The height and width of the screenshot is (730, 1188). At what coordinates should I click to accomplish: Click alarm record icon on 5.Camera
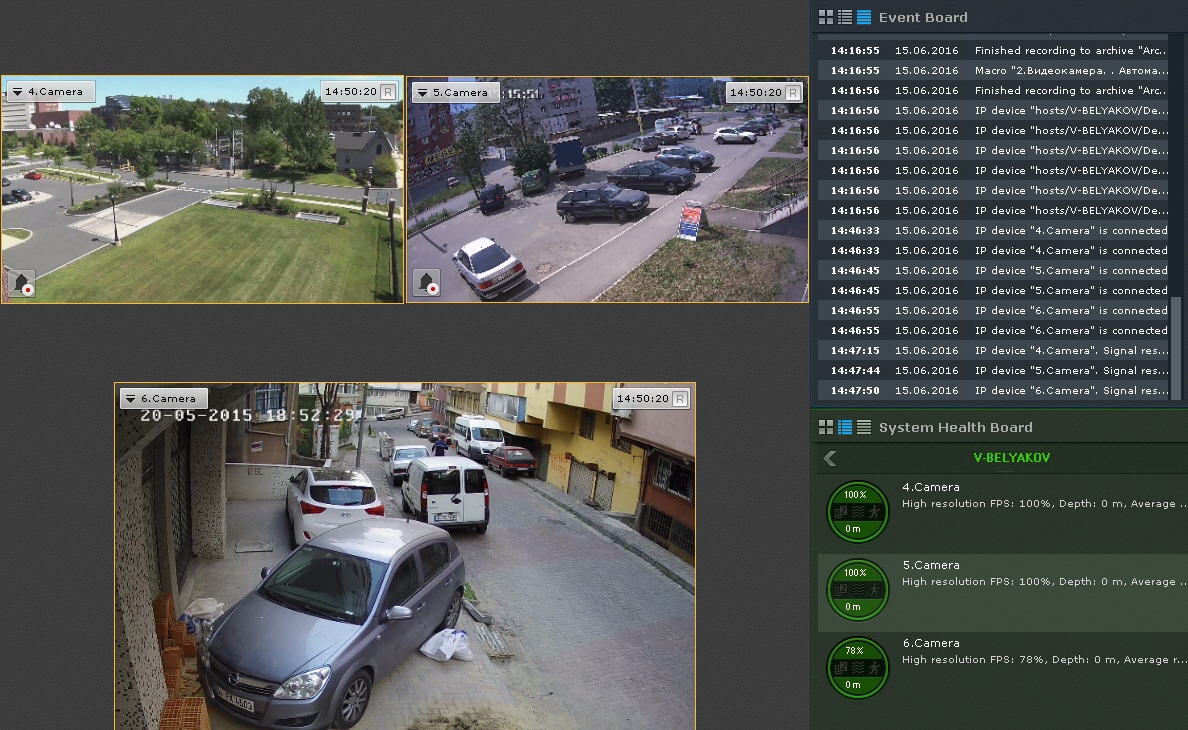[427, 283]
